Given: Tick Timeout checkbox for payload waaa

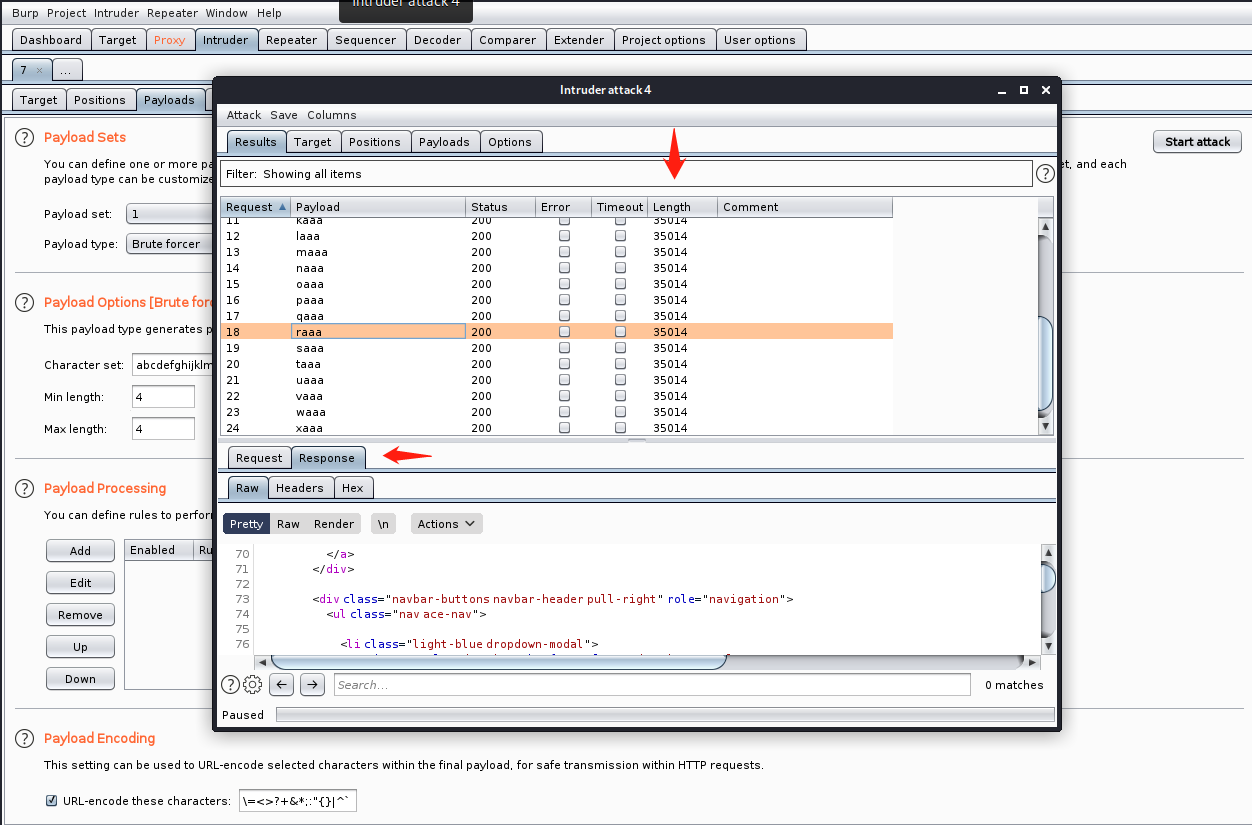Looking at the screenshot, I should (x=620, y=412).
